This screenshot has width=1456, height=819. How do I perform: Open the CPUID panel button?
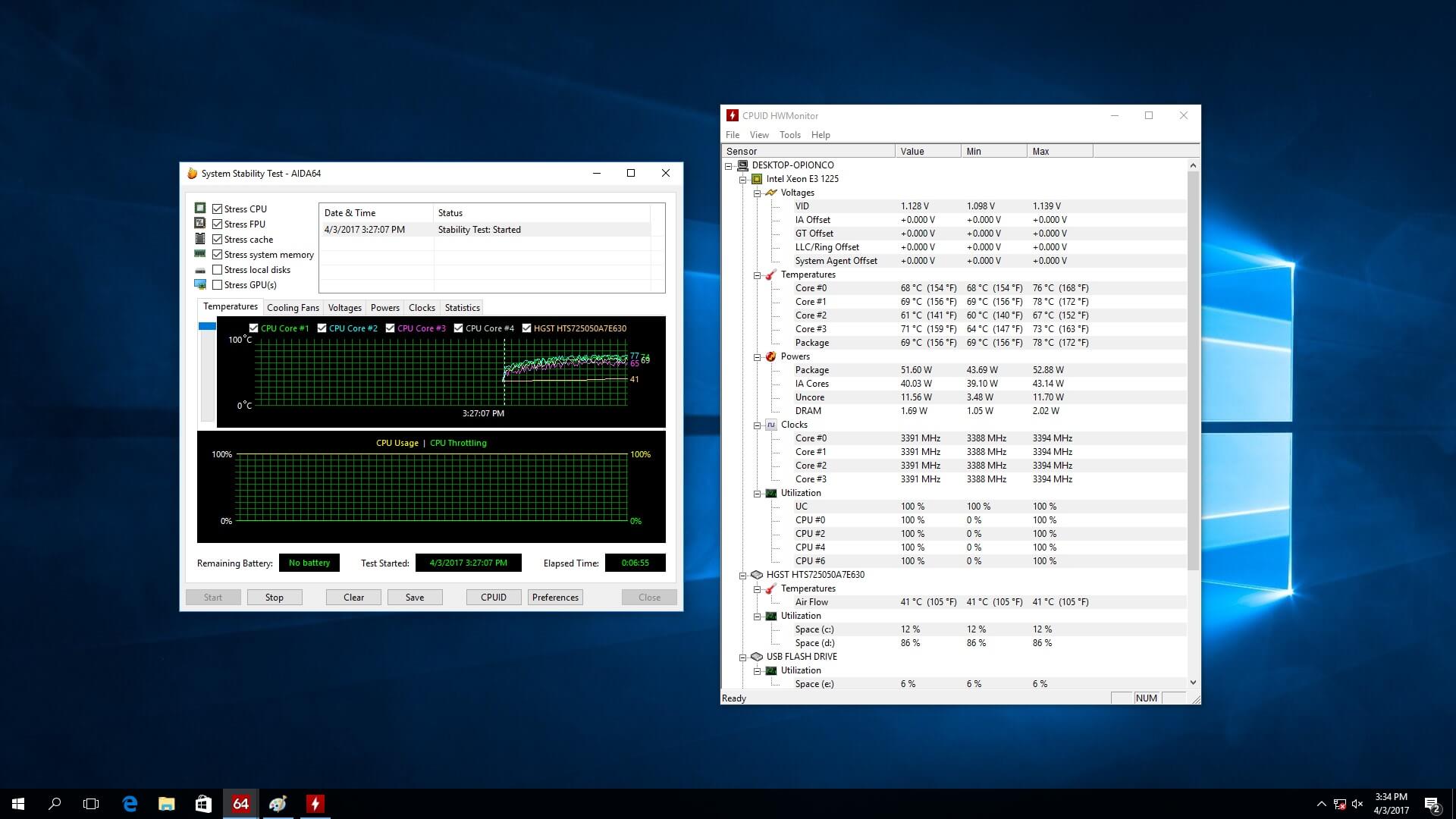494,597
